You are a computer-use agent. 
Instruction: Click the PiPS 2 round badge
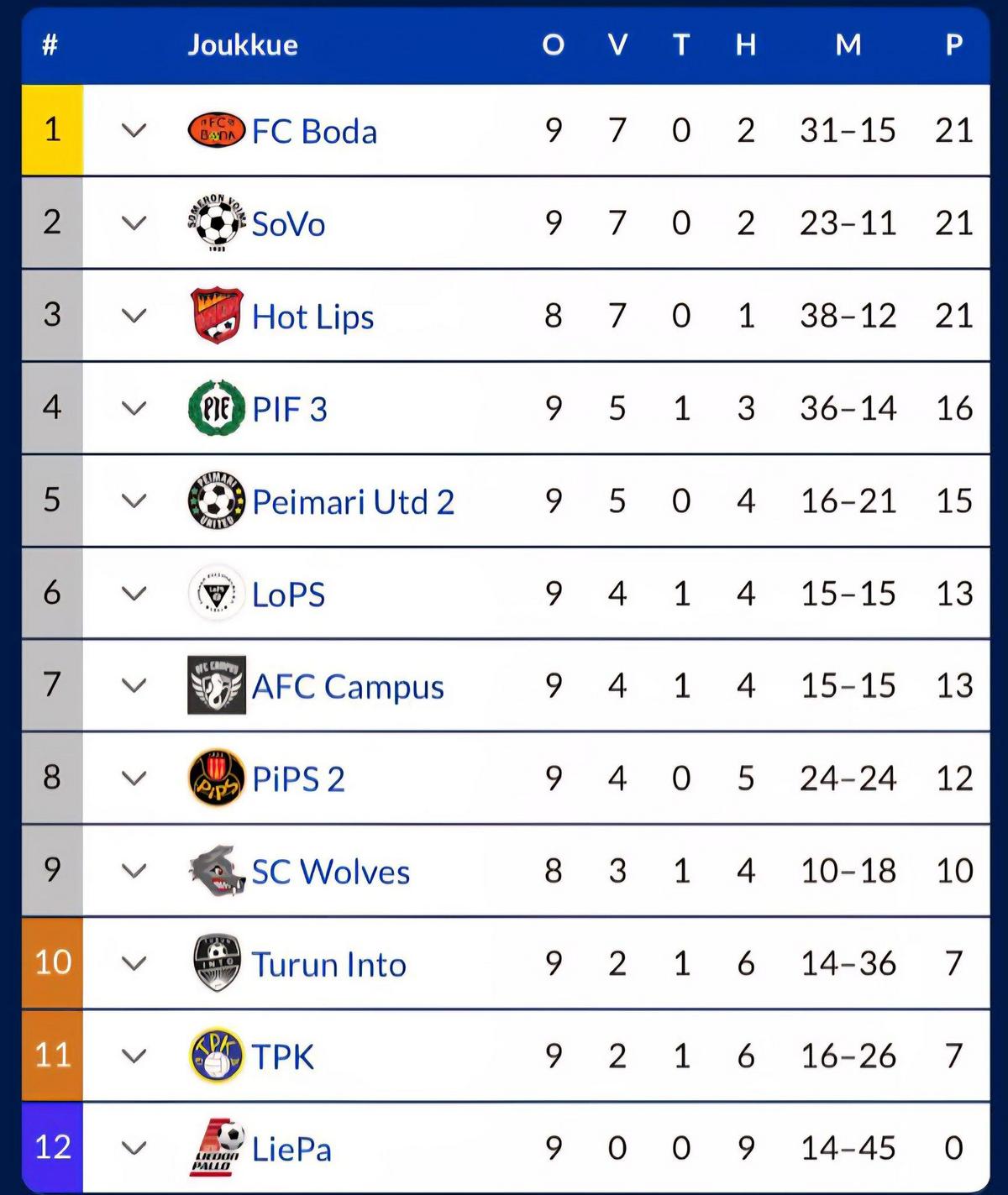coord(217,778)
